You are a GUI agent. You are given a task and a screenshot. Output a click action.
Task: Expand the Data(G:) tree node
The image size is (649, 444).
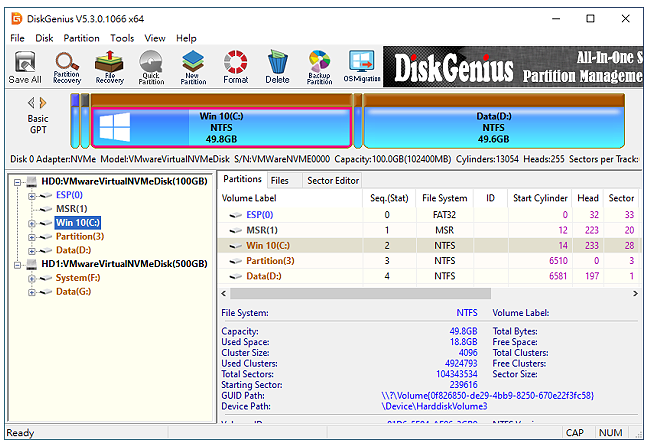tap(32, 292)
